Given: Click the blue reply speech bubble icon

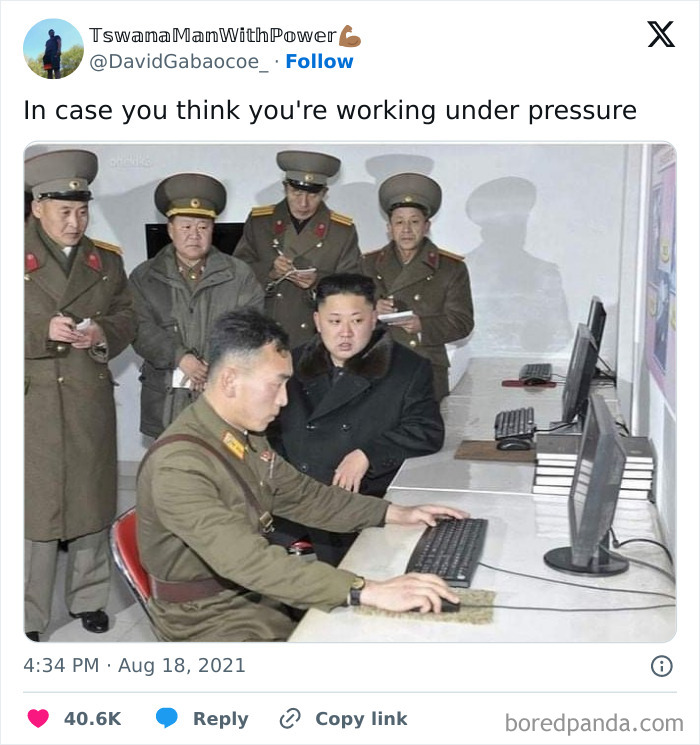Looking at the screenshot, I should 167,717.
